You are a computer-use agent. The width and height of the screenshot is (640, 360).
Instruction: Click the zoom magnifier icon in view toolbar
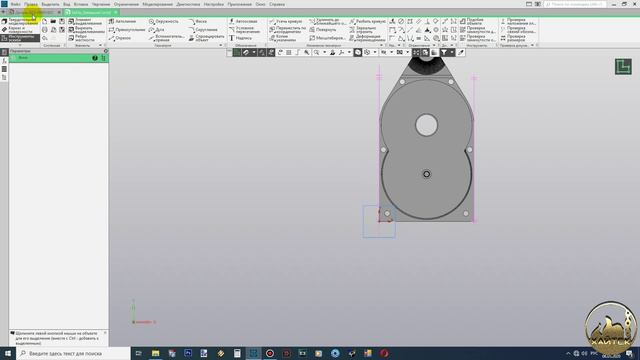pyautogui.click(x=316, y=52)
